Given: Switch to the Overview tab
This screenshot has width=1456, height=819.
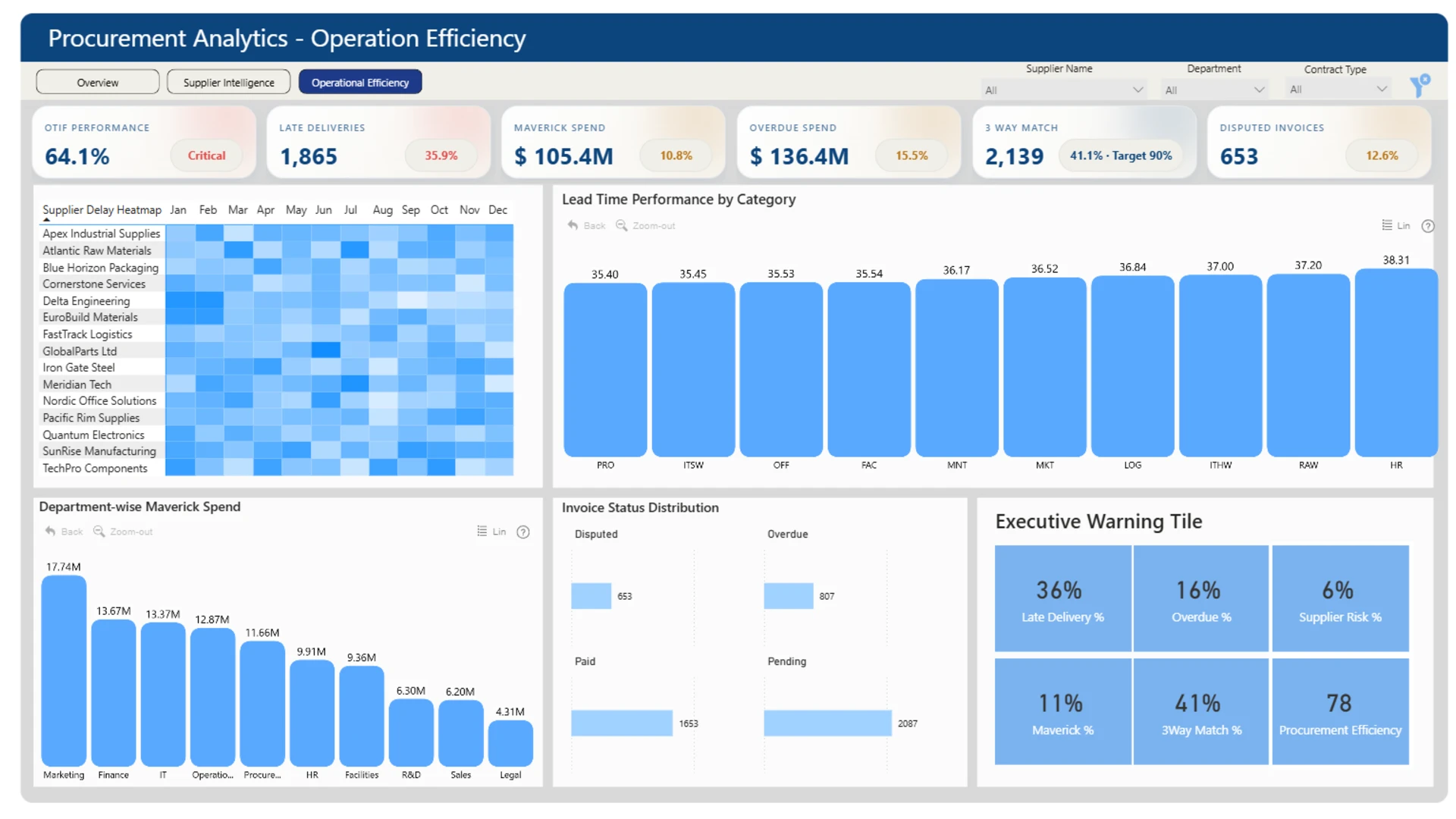Looking at the screenshot, I should pos(98,82).
